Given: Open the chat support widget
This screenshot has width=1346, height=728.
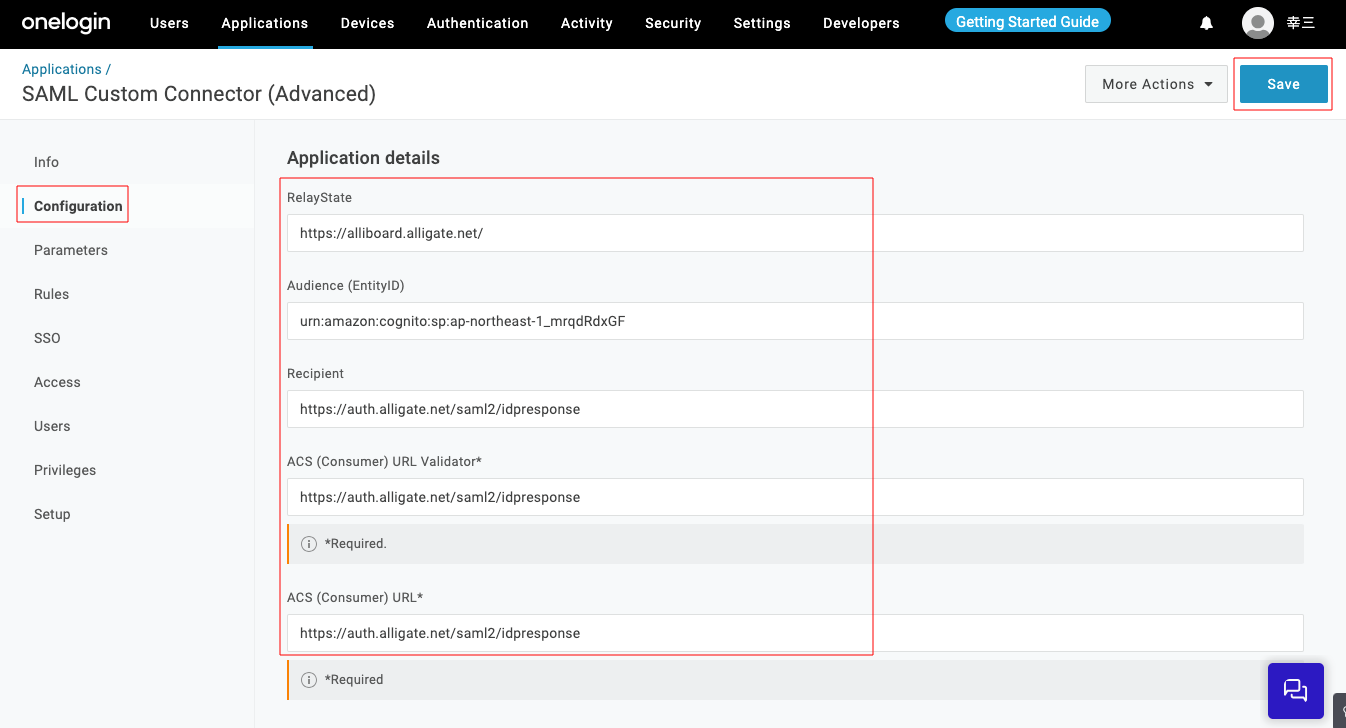Looking at the screenshot, I should (1295, 690).
